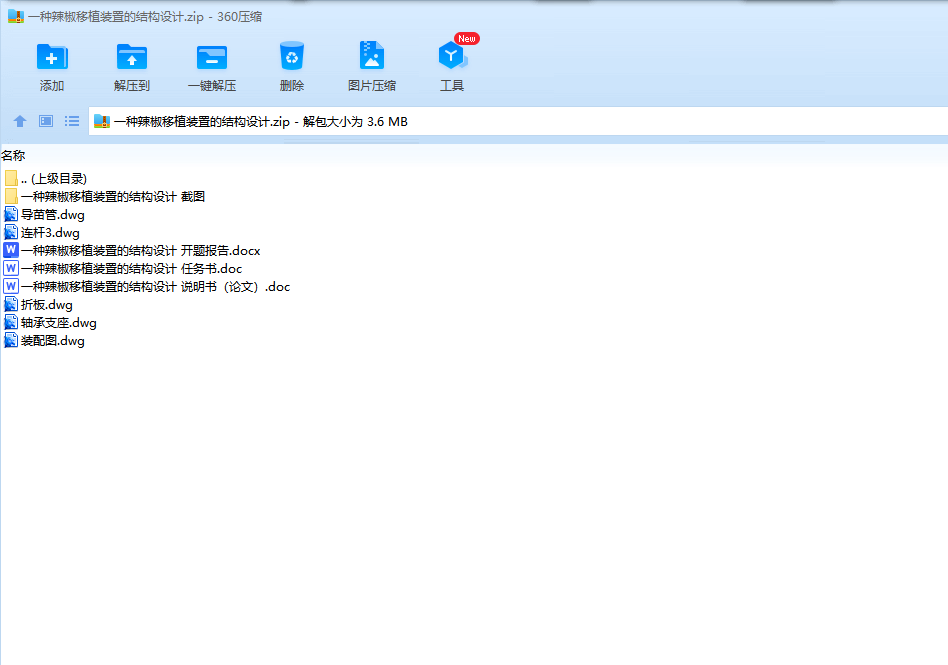Select the file name 连杆3.dwg
Viewport: 948px width, 665px height.
coord(50,233)
